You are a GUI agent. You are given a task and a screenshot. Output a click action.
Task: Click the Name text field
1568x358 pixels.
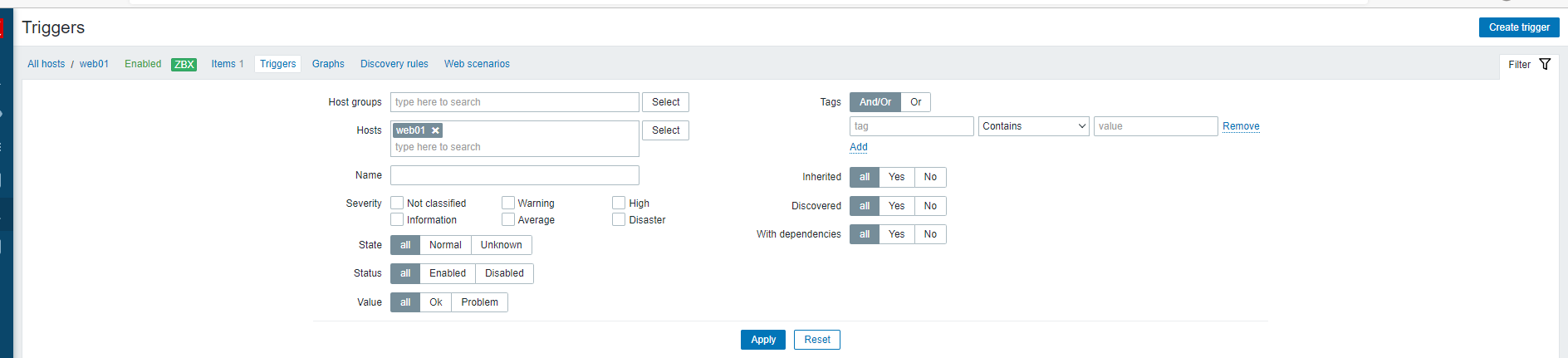click(x=514, y=175)
